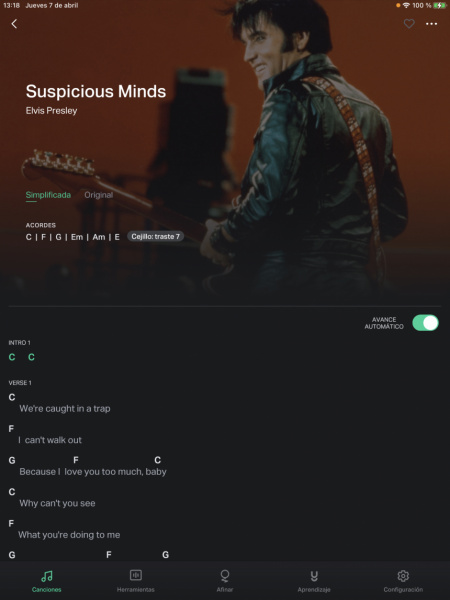
Task: Select the first green C chord in Intro 1
Action: click(12, 357)
